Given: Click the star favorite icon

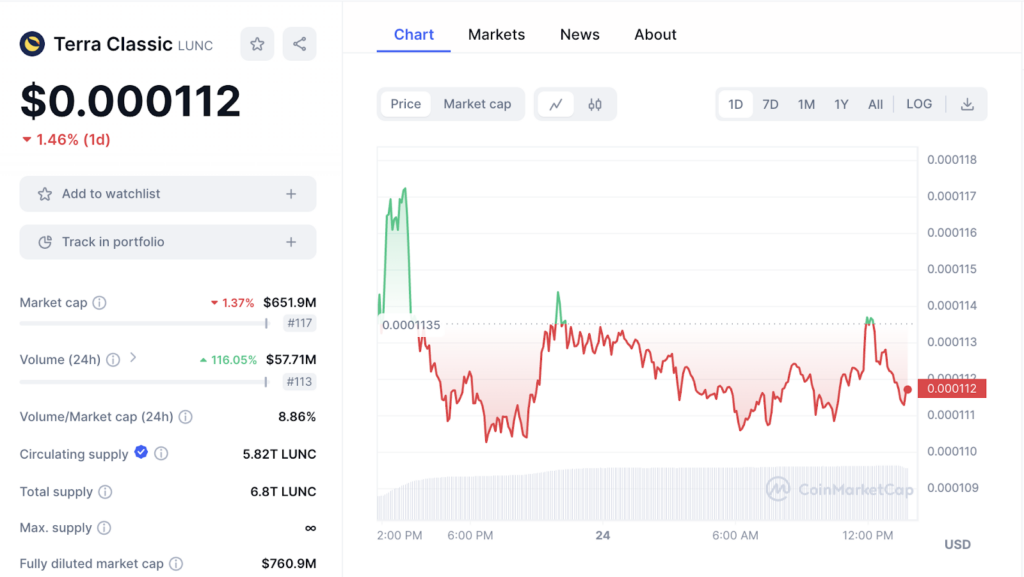Looking at the screenshot, I should (257, 44).
